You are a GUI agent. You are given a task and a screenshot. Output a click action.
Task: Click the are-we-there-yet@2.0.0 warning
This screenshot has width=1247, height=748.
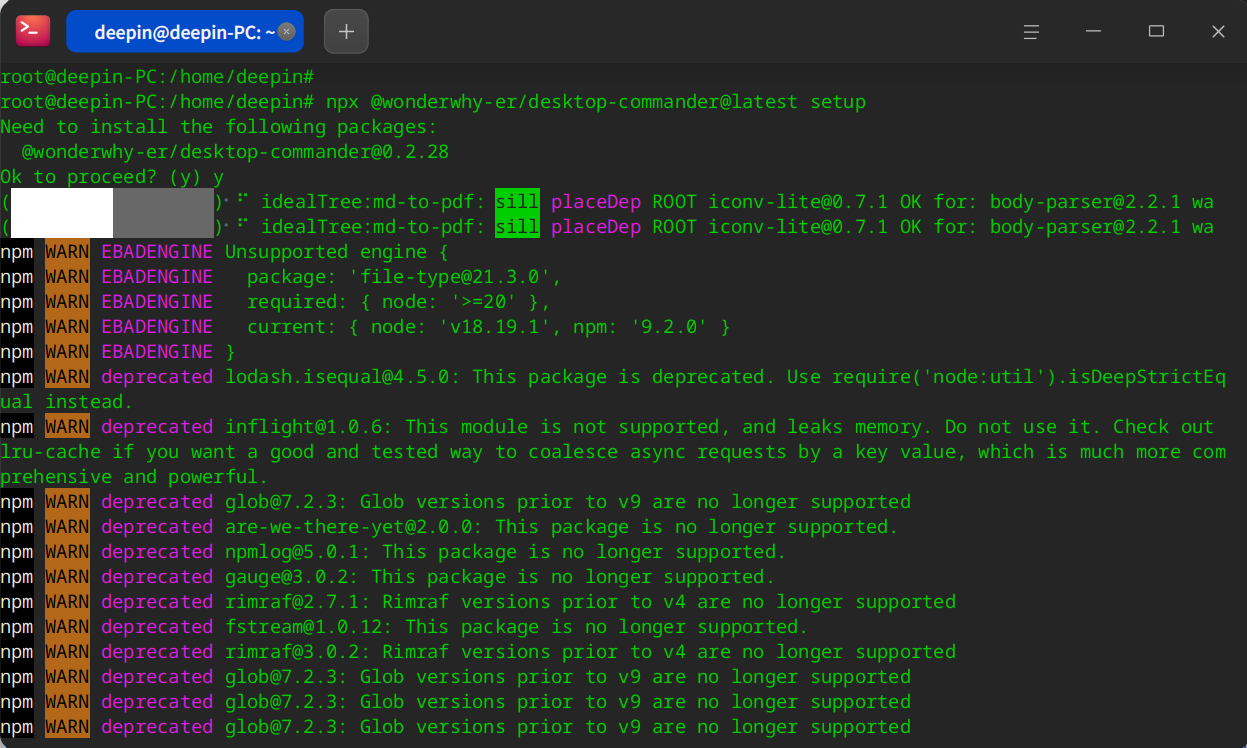(562, 527)
